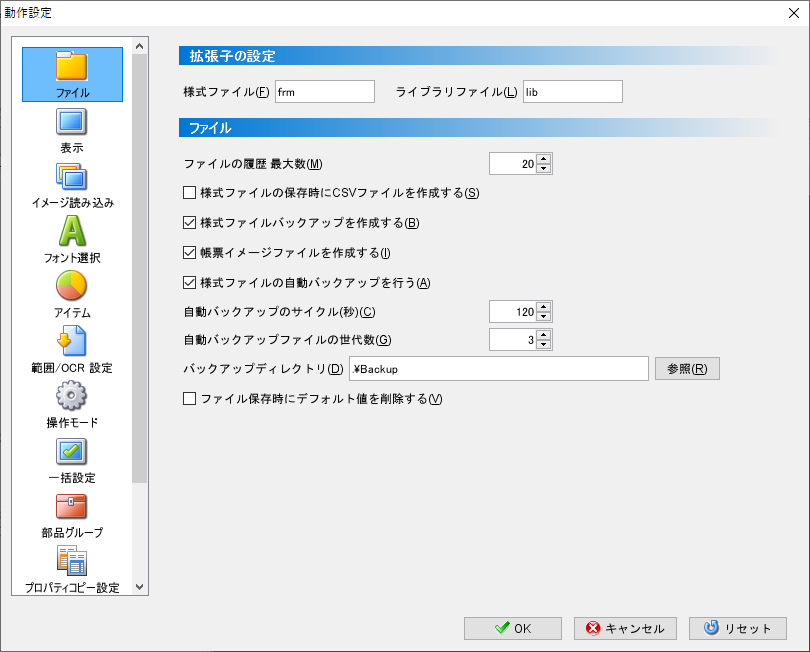This screenshot has width=810, height=652.
Task: Enable CSV file creation on save checkbox
Action: [x=190, y=193]
